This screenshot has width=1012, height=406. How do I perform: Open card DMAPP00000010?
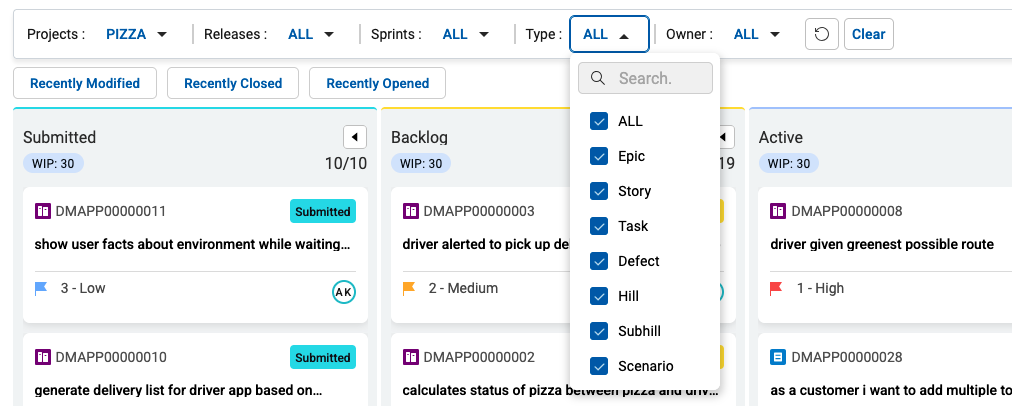click(x=110, y=357)
